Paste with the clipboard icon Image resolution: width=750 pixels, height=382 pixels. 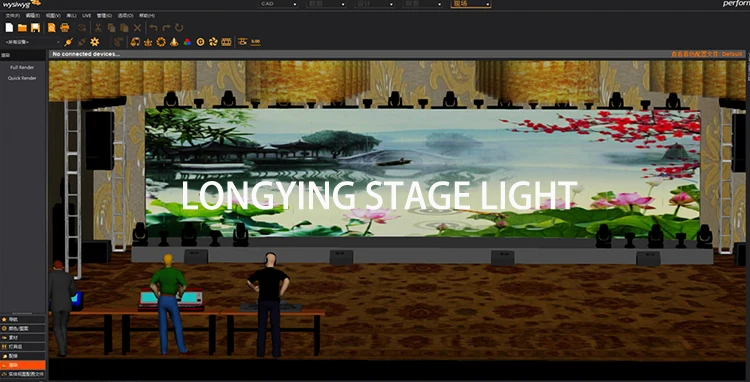point(124,28)
